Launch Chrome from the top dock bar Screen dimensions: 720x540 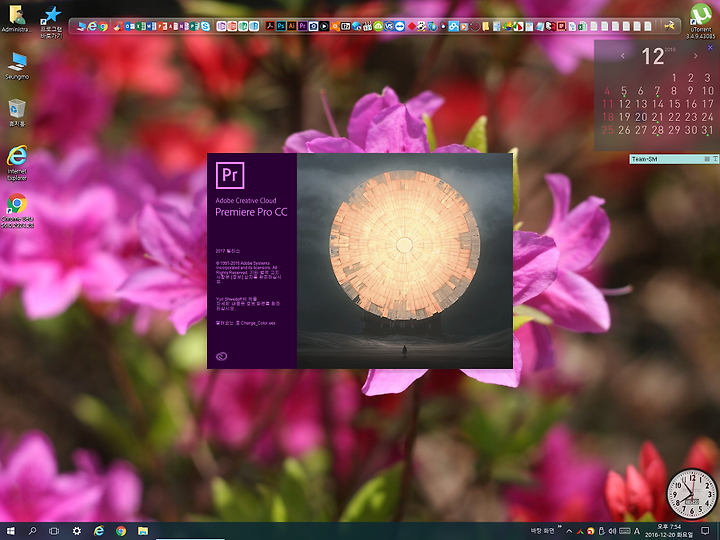103,26
